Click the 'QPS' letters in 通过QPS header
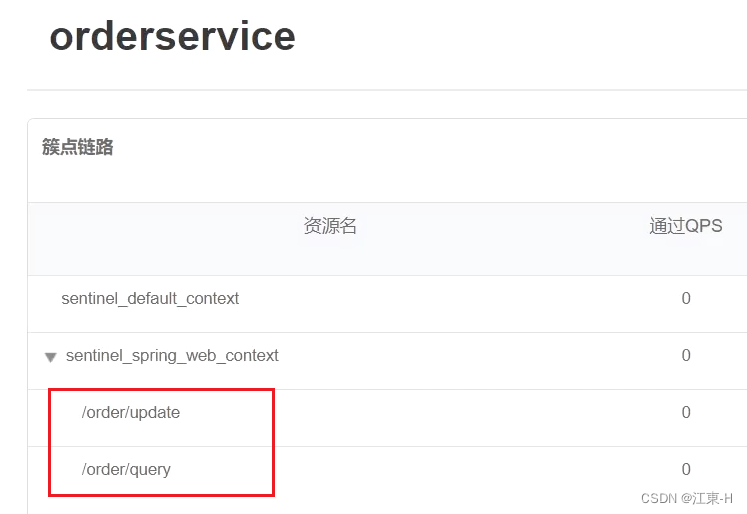This screenshot has width=747, height=514. pyautogui.click(x=704, y=226)
